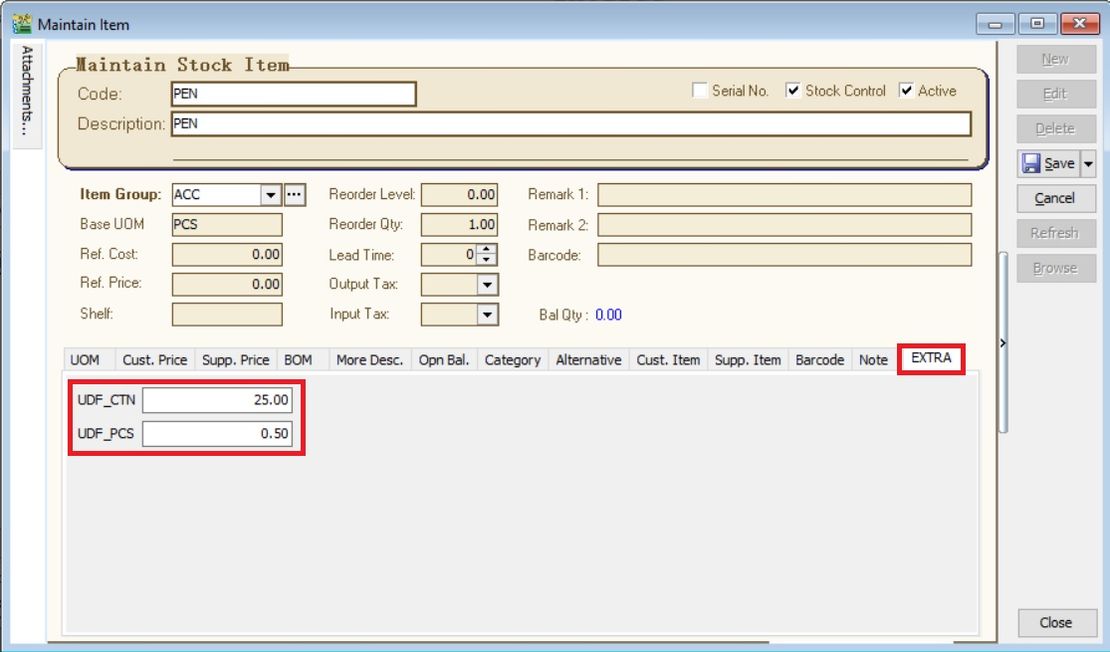1110x652 pixels.
Task: Open the Output Tax dropdown
Action: coord(487,285)
